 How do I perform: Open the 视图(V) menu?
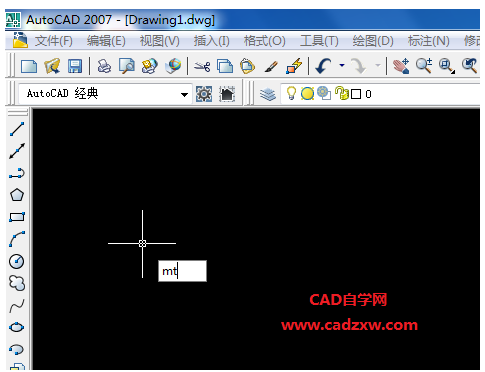coord(159,41)
